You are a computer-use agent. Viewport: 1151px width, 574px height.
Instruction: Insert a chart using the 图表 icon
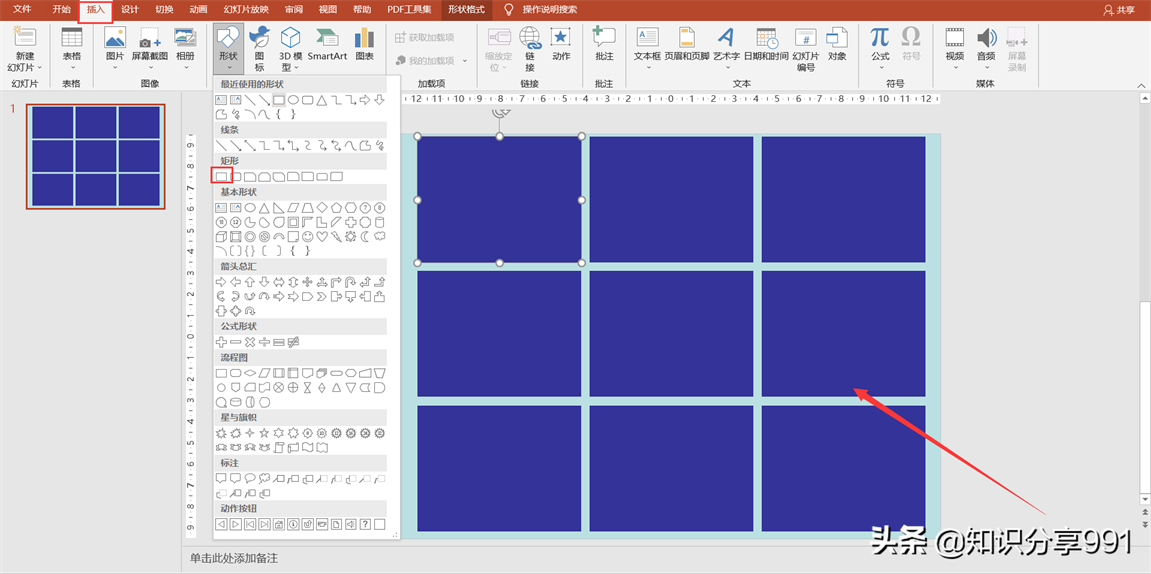(364, 44)
